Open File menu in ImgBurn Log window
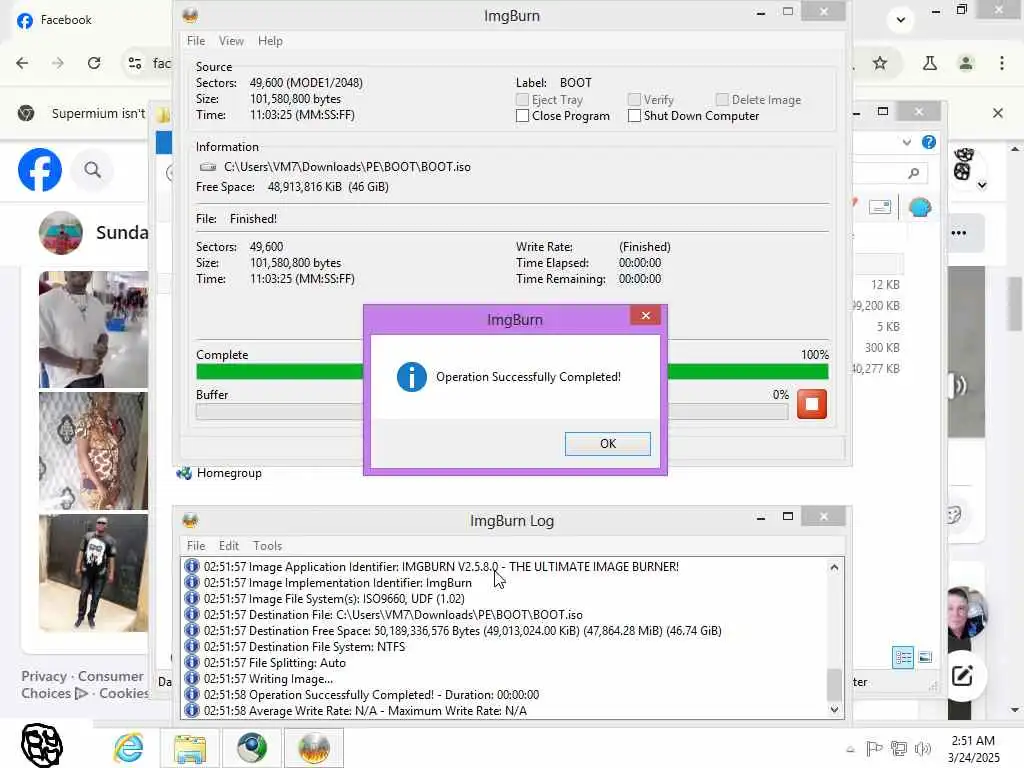This screenshot has height=768, width=1024. pos(196,545)
